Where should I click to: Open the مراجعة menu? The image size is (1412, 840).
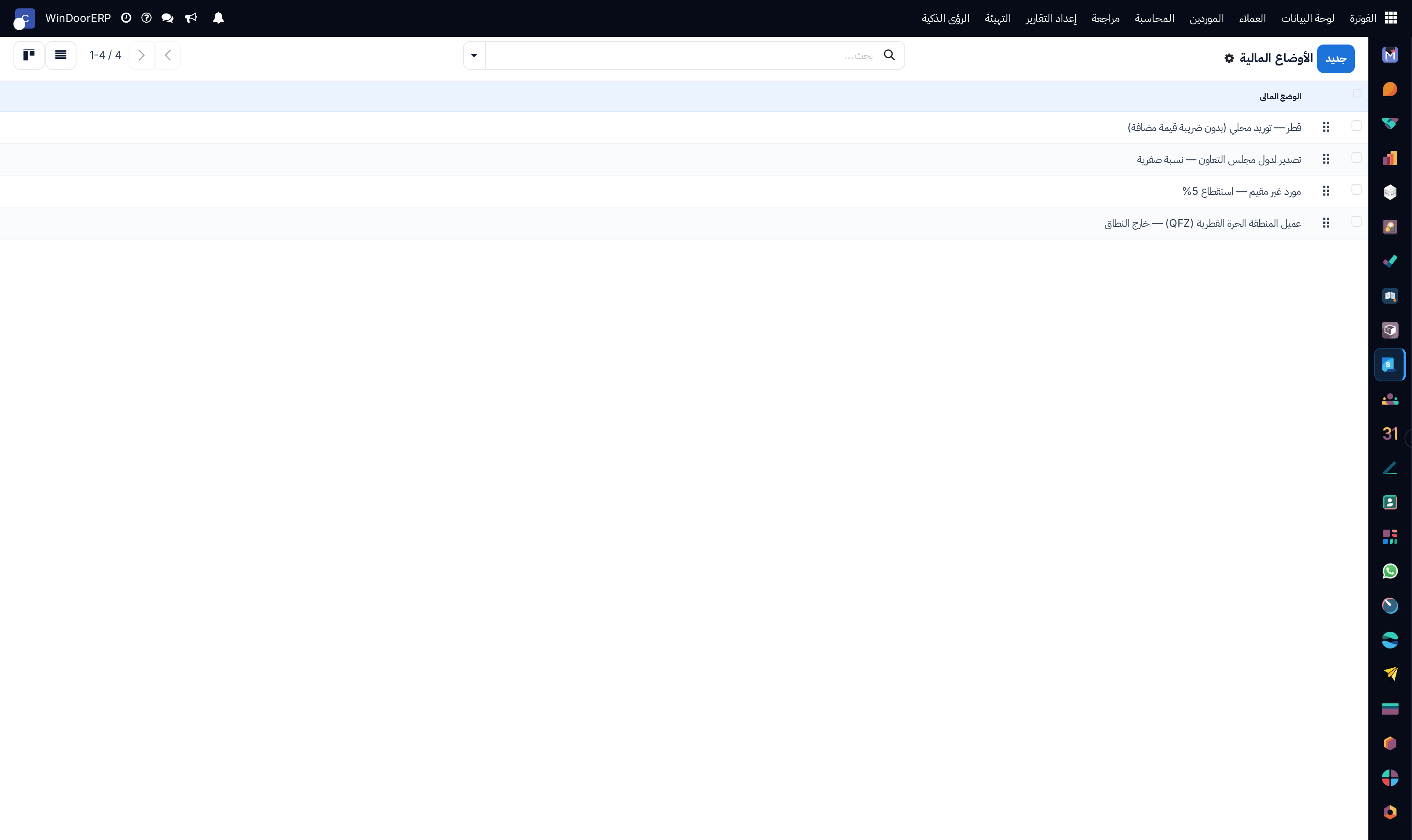coord(1106,18)
